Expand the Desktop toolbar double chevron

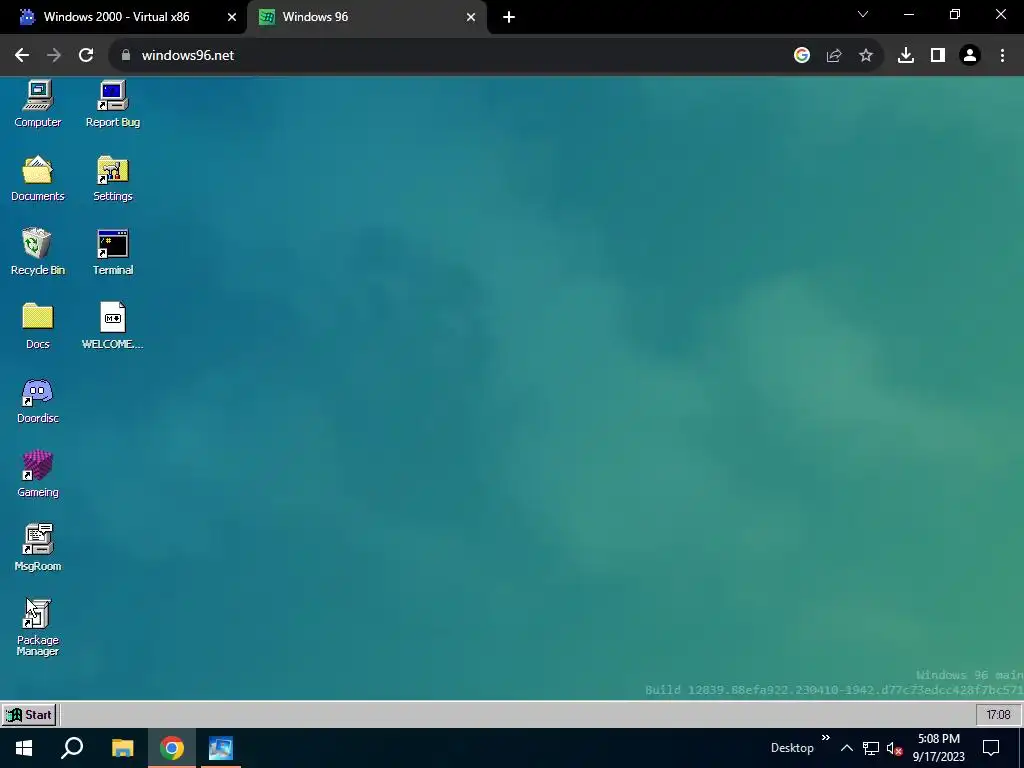pos(825,738)
